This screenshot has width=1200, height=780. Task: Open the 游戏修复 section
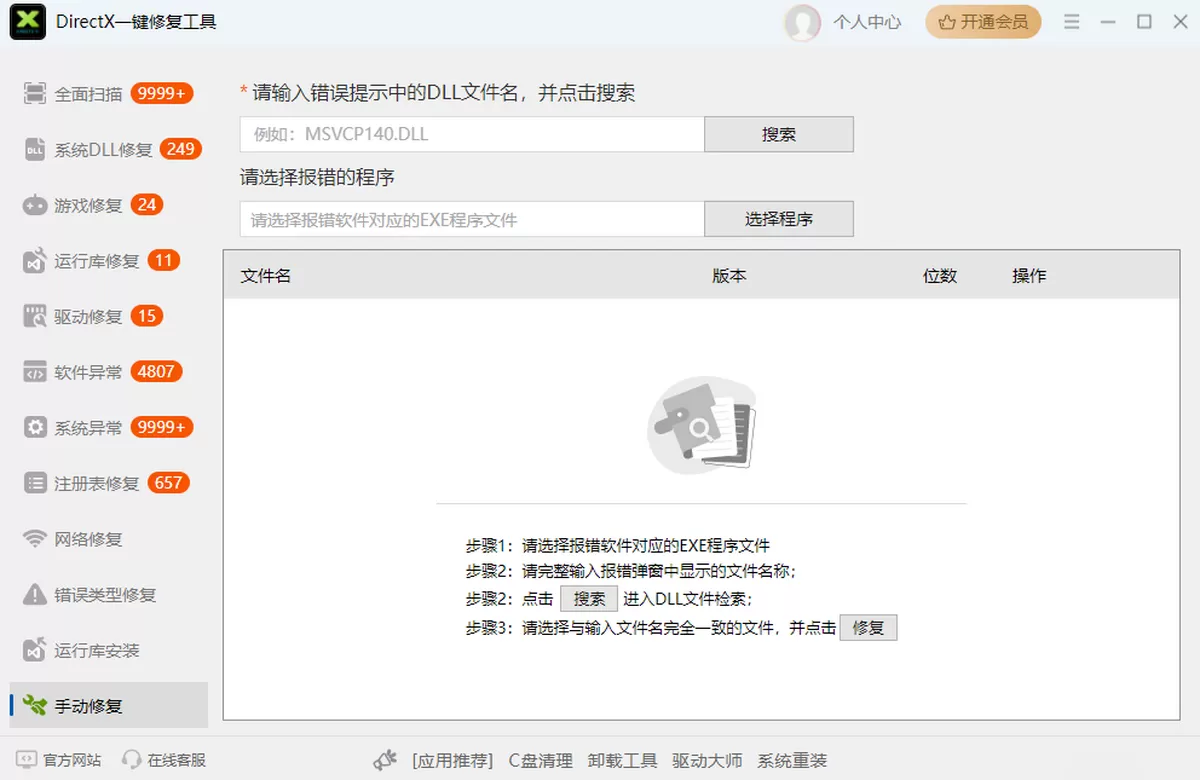click(x=108, y=205)
